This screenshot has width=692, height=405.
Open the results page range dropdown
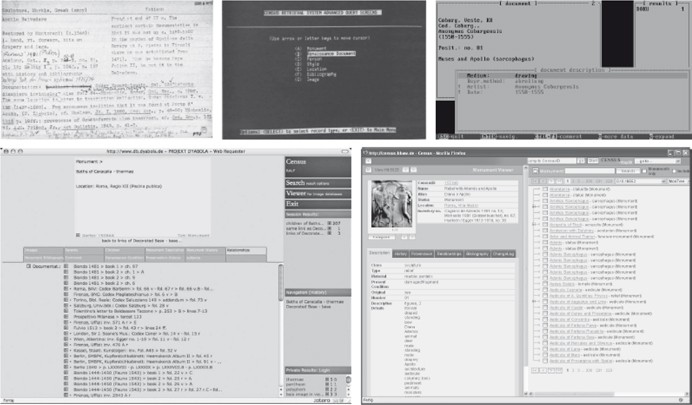click(x=639, y=181)
